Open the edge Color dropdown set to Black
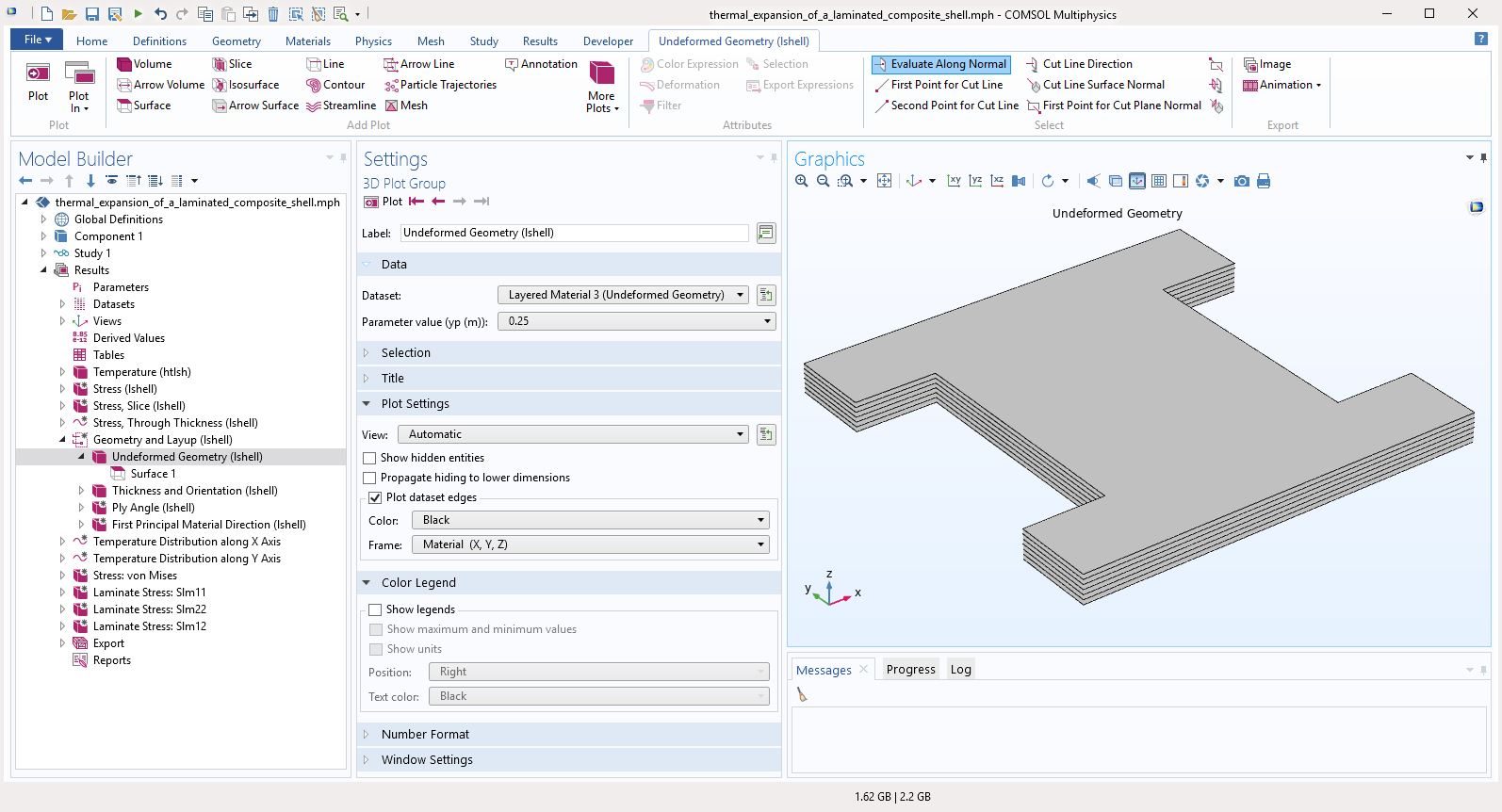This screenshot has height=812, width=1502. coord(592,520)
